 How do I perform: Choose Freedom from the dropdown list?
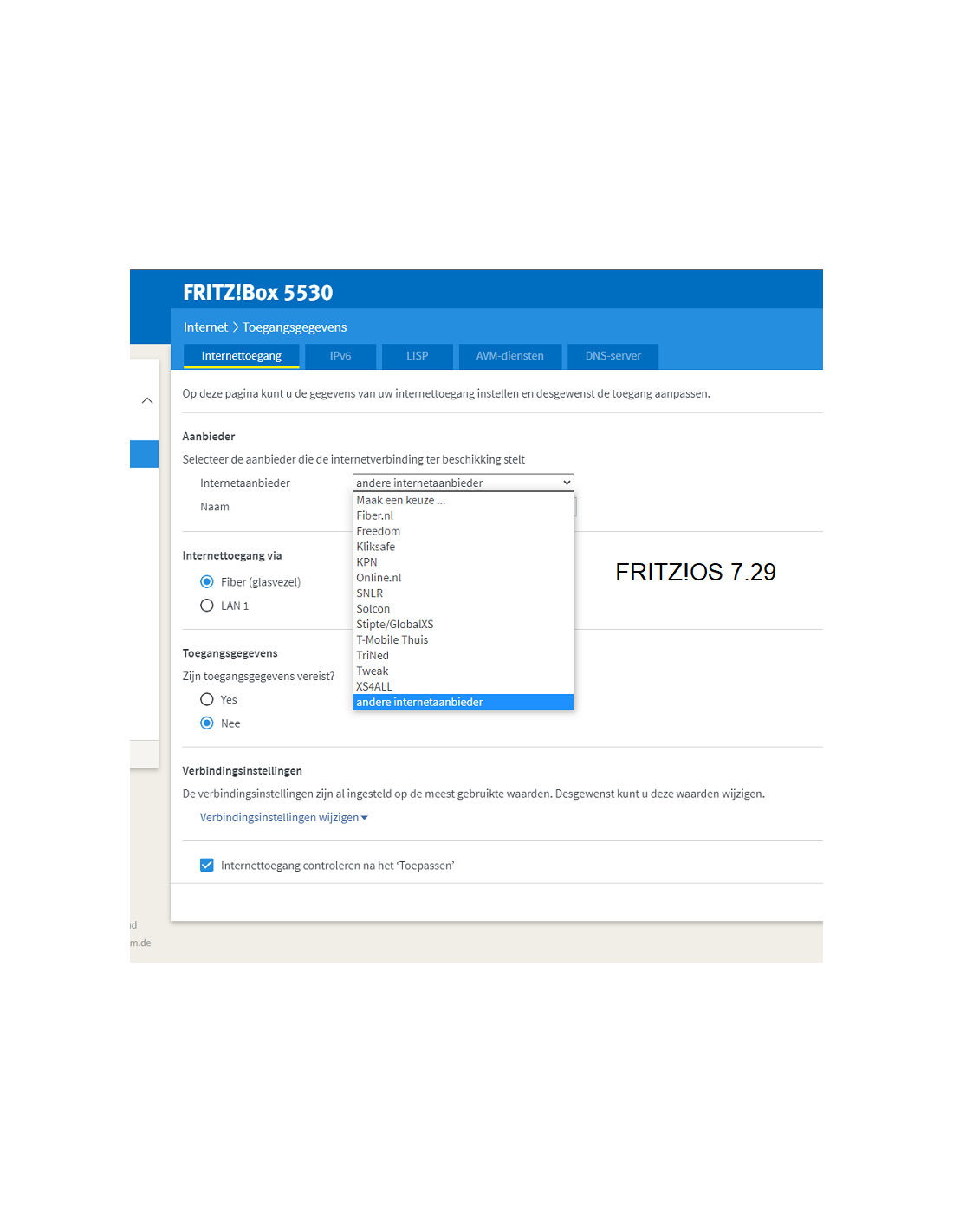[379, 531]
